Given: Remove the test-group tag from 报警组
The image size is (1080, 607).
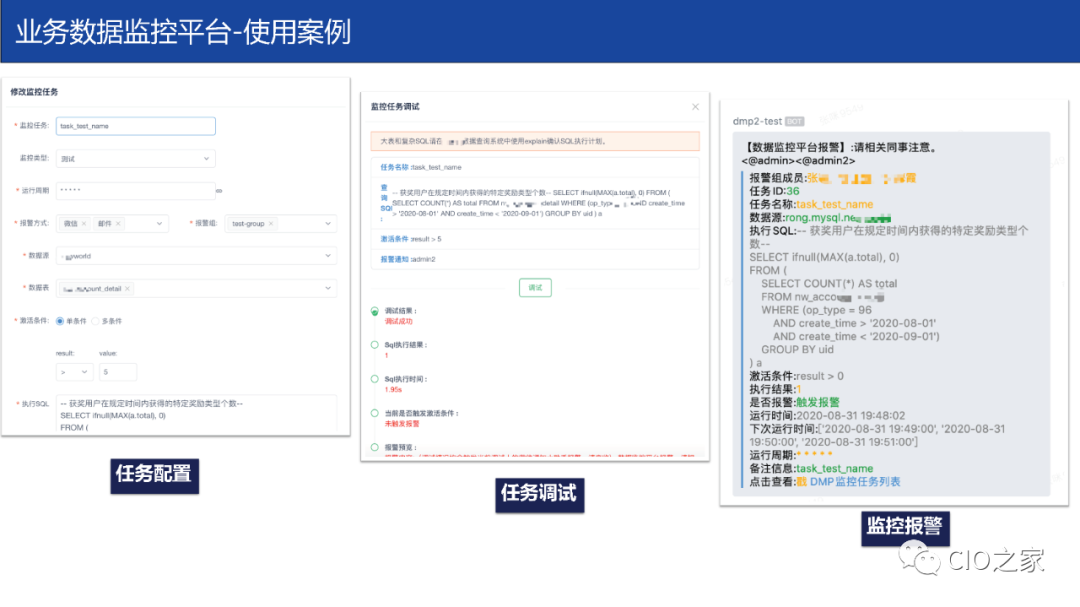Looking at the screenshot, I should (x=271, y=224).
